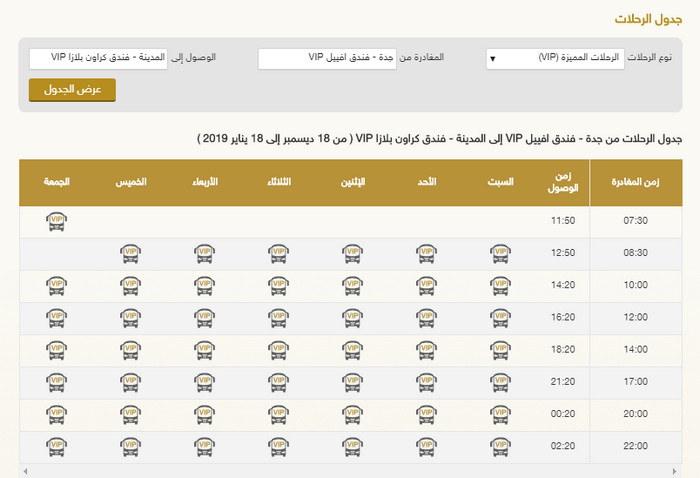The height and width of the screenshot is (478, 700).
Task: Pick Wednesday's VIP bus departing at 10:00
Action: [204, 286]
